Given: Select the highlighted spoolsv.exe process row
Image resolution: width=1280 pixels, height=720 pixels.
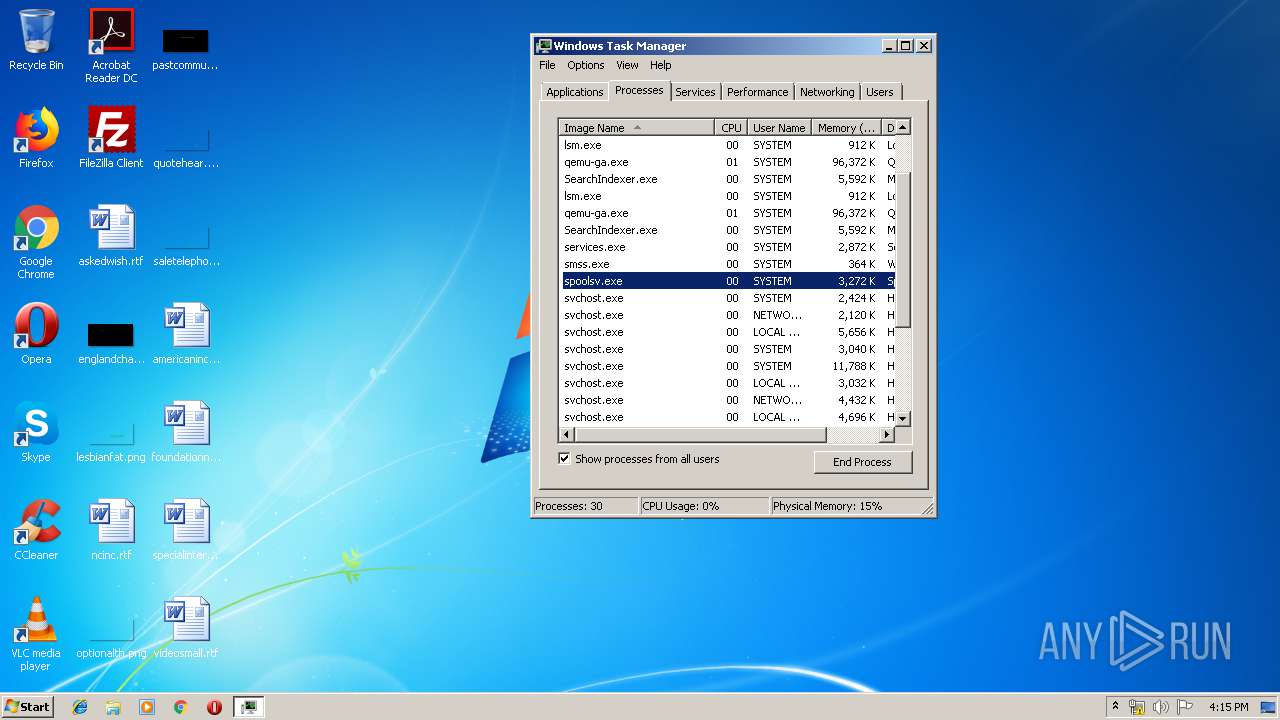Looking at the screenshot, I should coord(727,281).
